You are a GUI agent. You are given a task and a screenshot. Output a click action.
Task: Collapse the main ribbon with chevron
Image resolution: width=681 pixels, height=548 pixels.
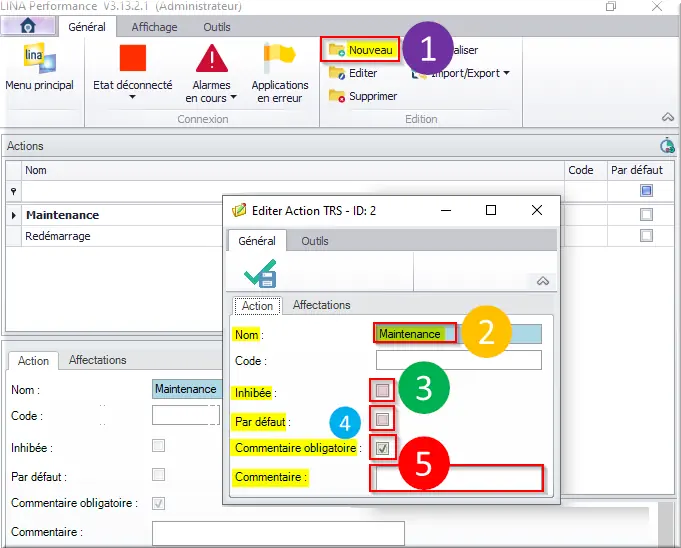pos(667,117)
